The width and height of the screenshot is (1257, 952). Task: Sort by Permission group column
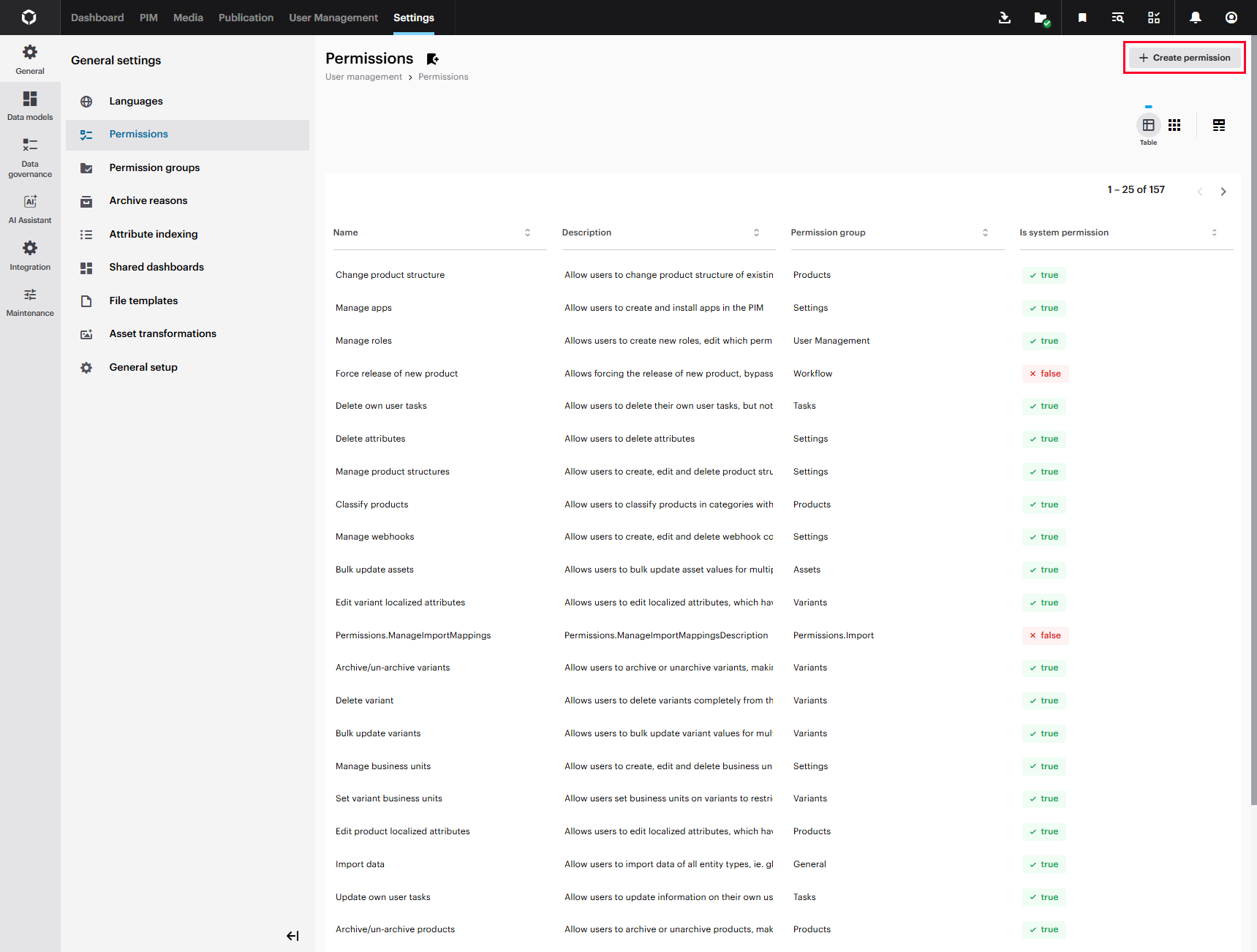[985, 233]
